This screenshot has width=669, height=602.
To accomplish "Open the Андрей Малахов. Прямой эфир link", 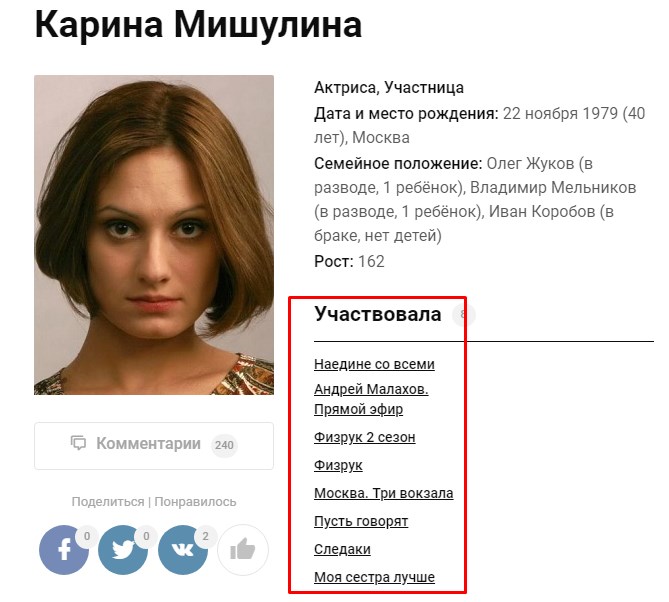I will click(371, 399).
